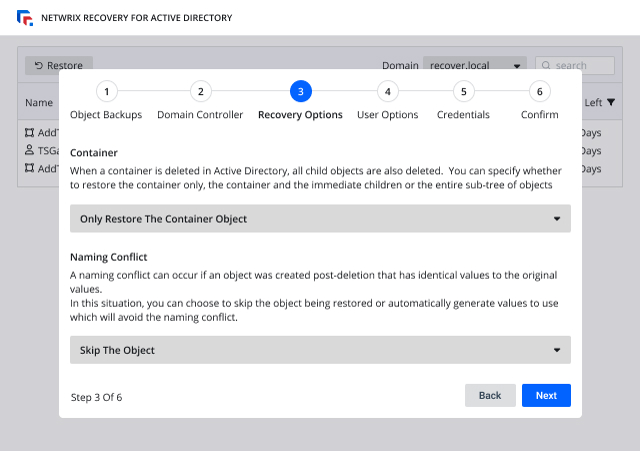Screen dimensions: 640x451
Task: Expand the Skip The Object dropdown
Action: [x=320, y=350]
